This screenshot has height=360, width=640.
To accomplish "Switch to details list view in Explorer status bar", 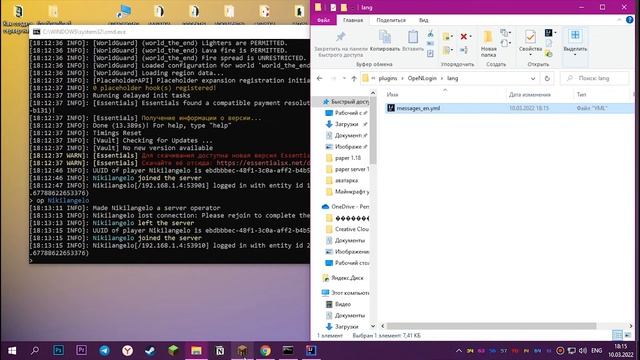I will [617, 336].
